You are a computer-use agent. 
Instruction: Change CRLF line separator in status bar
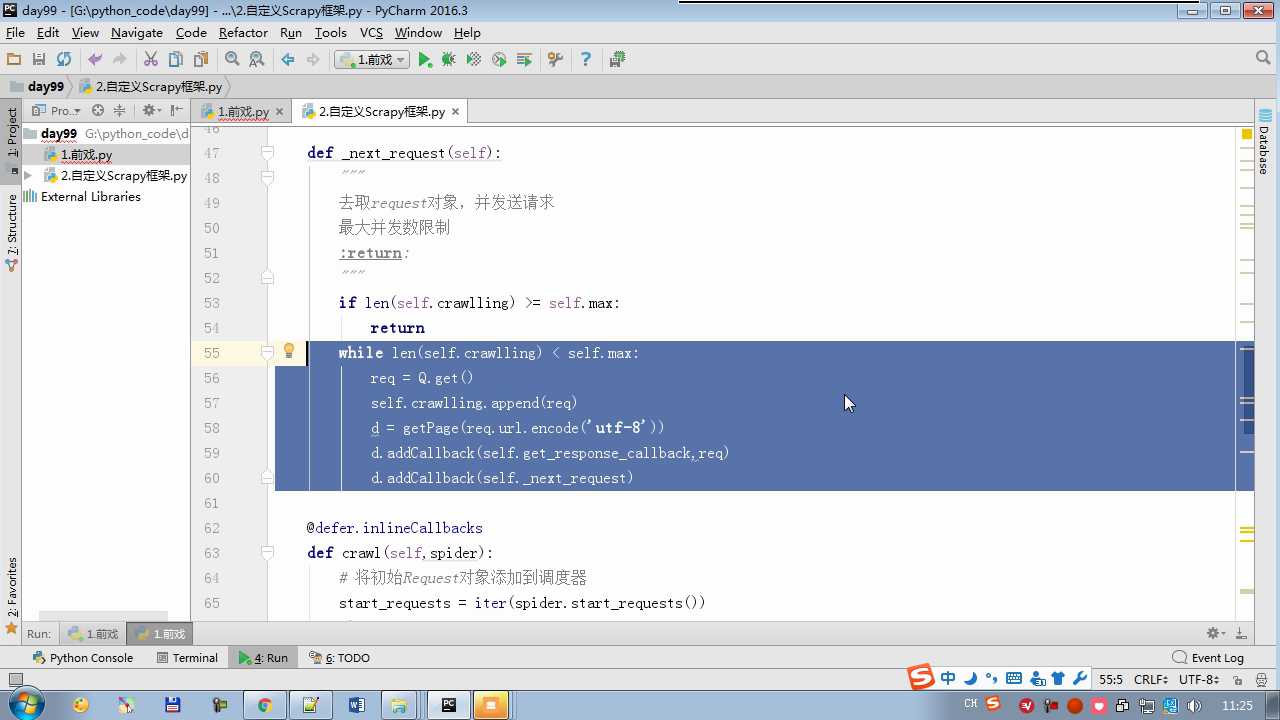click(x=1151, y=679)
